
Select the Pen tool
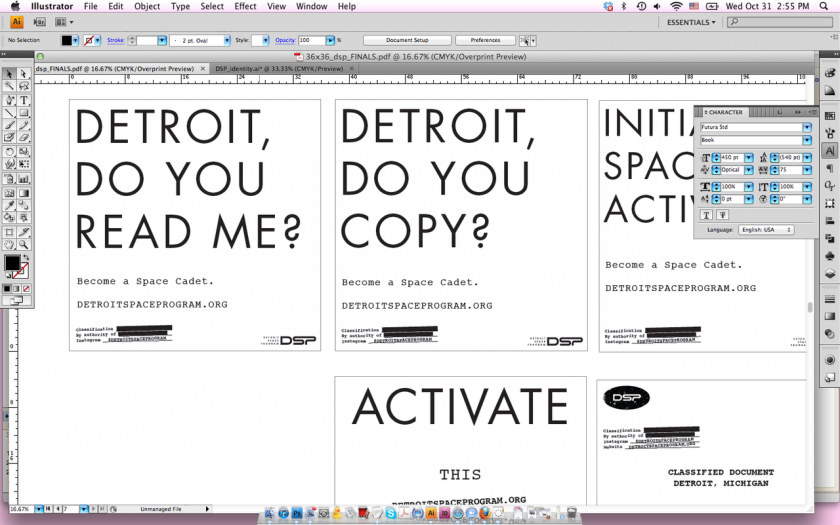click(x=9, y=100)
